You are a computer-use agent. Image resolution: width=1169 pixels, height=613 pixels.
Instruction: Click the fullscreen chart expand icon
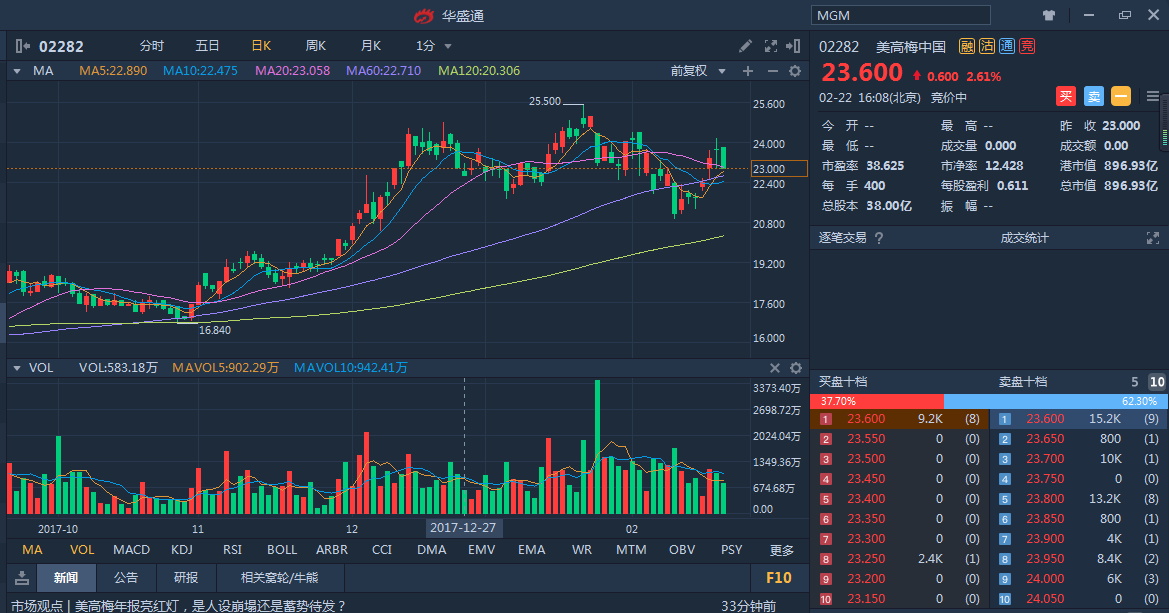tap(771, 46)
